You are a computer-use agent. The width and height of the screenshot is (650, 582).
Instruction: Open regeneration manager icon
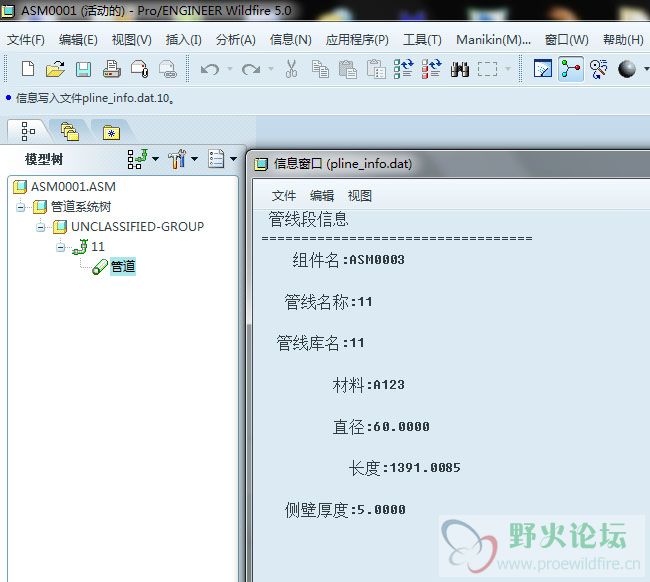tap(432, 69)
